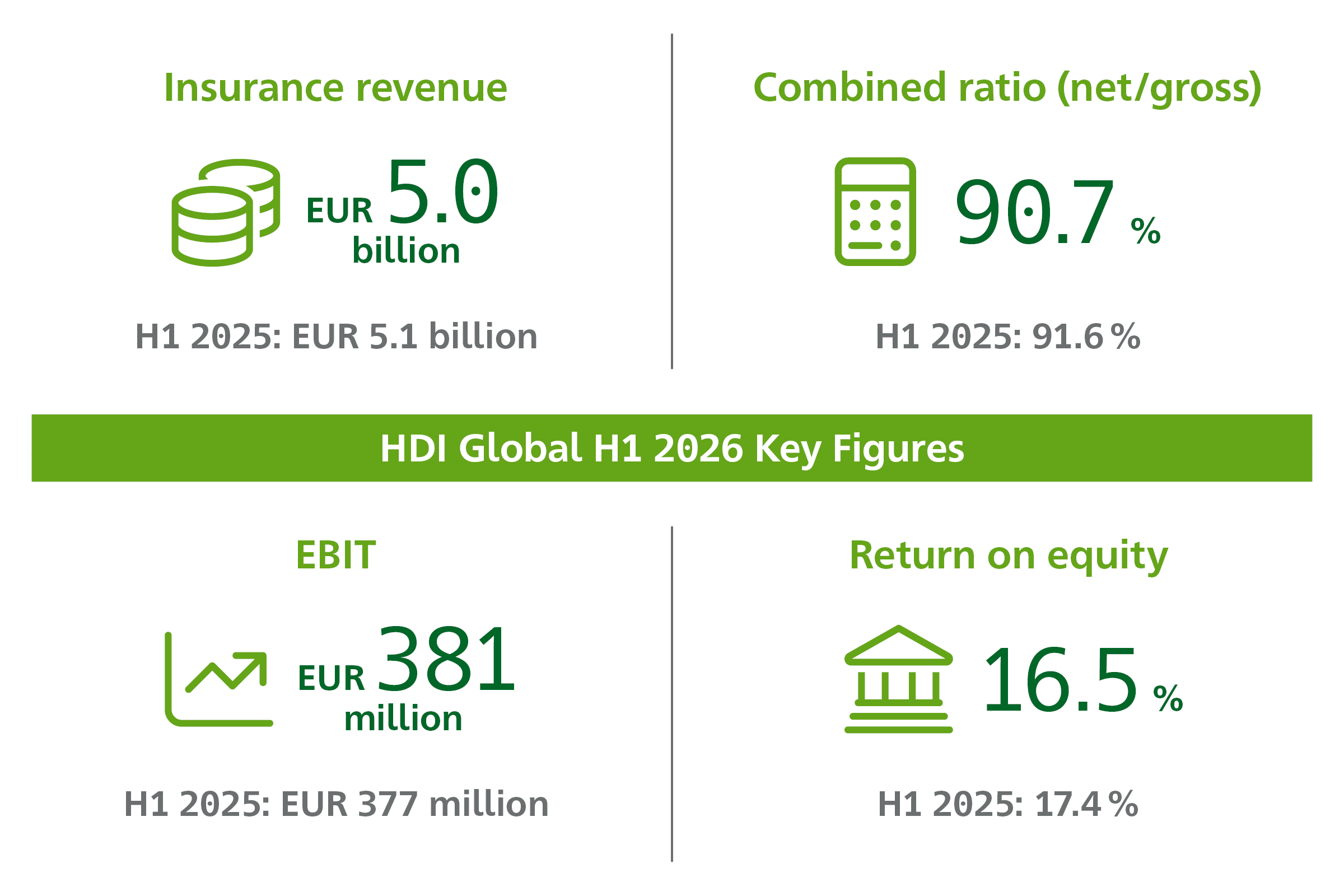Click the 'Insurance revenue' heading

point(335,87)
